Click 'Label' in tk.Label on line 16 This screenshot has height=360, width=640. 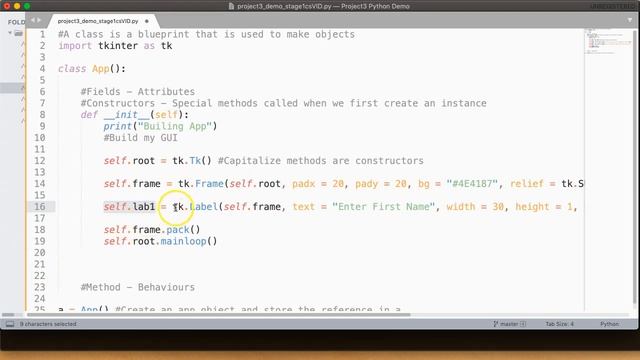(x=204, y=207)
